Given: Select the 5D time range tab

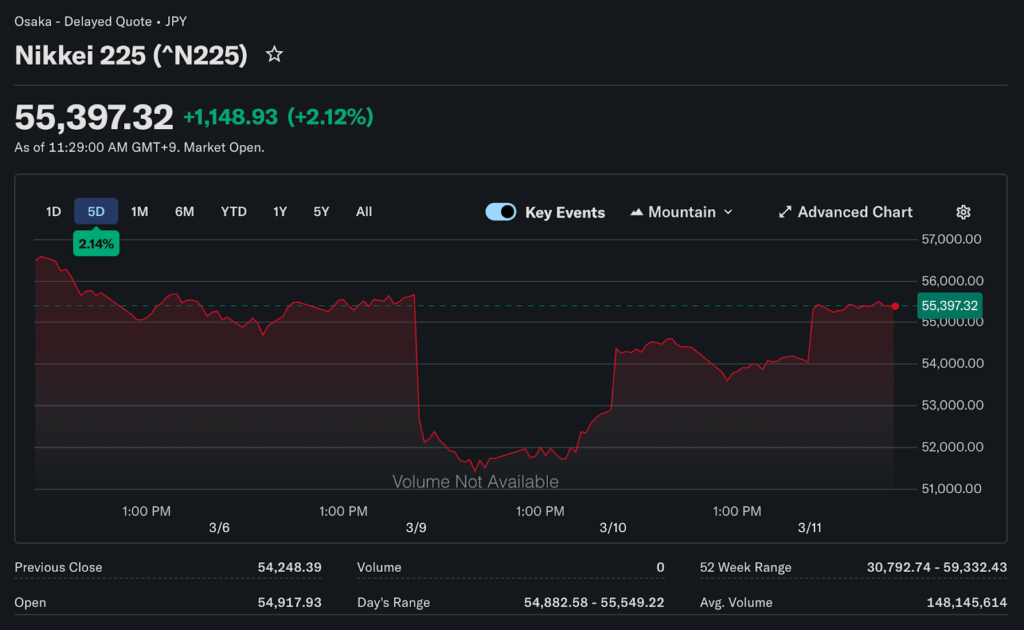Looking at the screenshot, I should 96,211.
